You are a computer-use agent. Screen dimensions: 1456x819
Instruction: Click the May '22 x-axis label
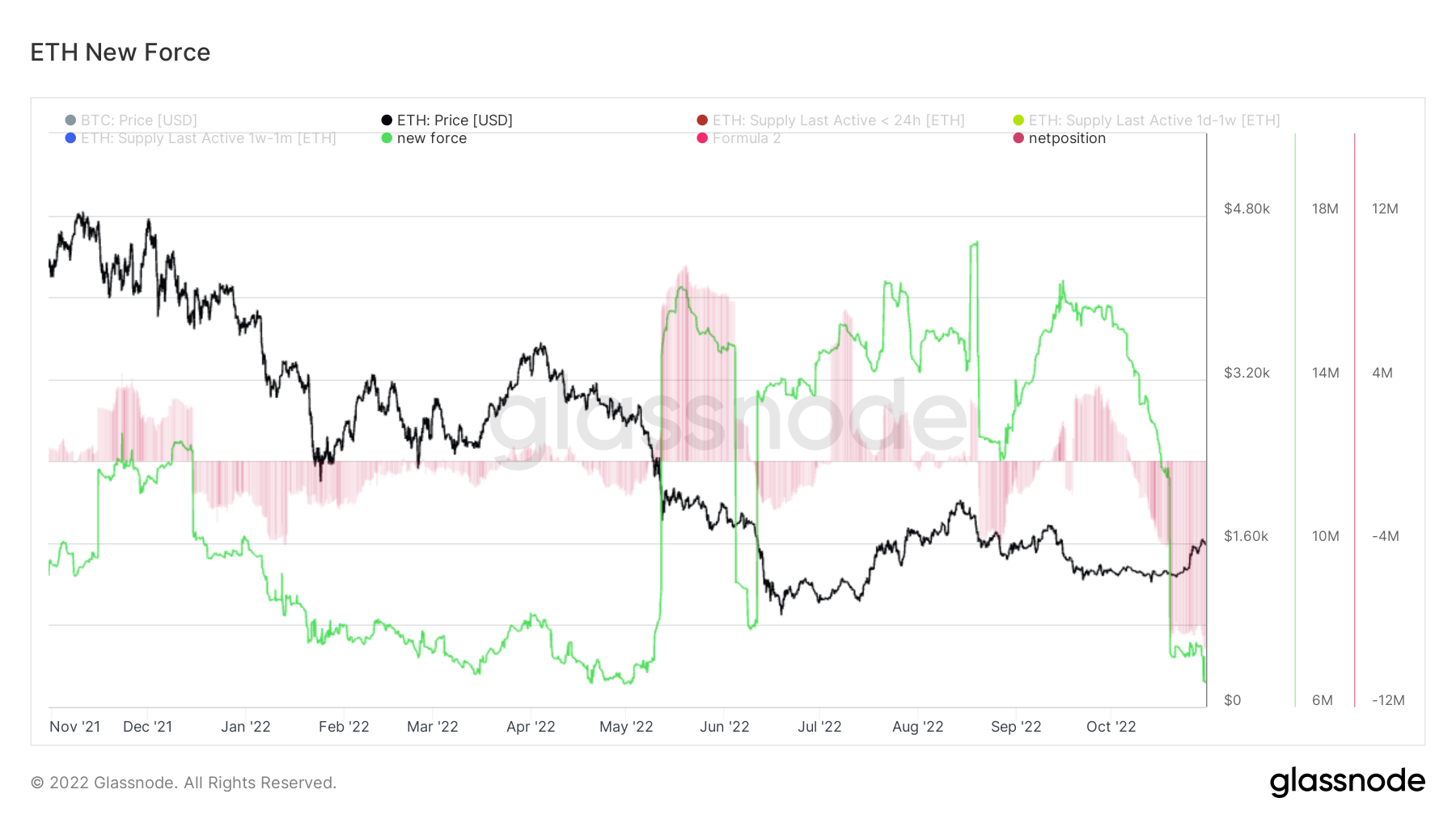click(626, 727)
